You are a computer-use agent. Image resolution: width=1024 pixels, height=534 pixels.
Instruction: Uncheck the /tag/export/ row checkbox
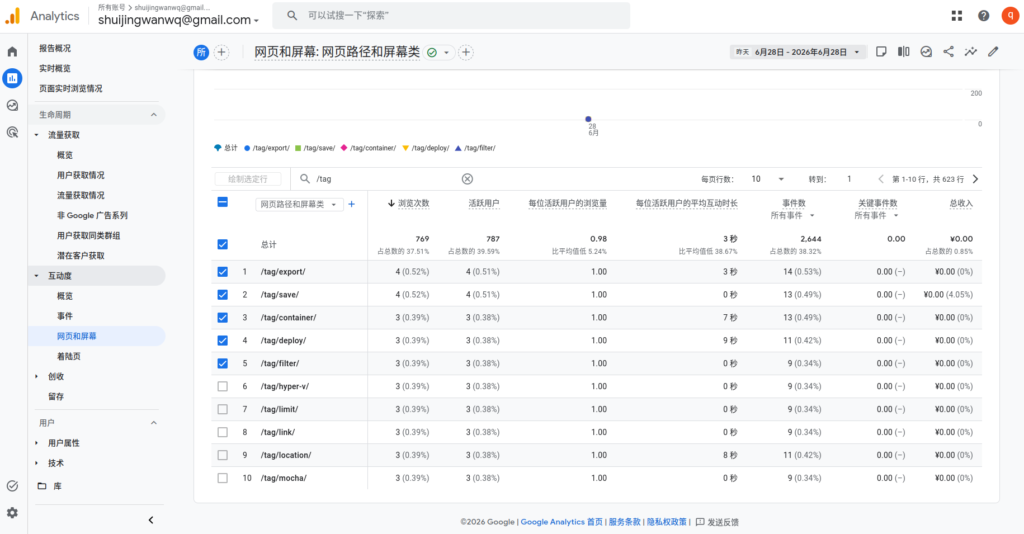tap(223, 272)
